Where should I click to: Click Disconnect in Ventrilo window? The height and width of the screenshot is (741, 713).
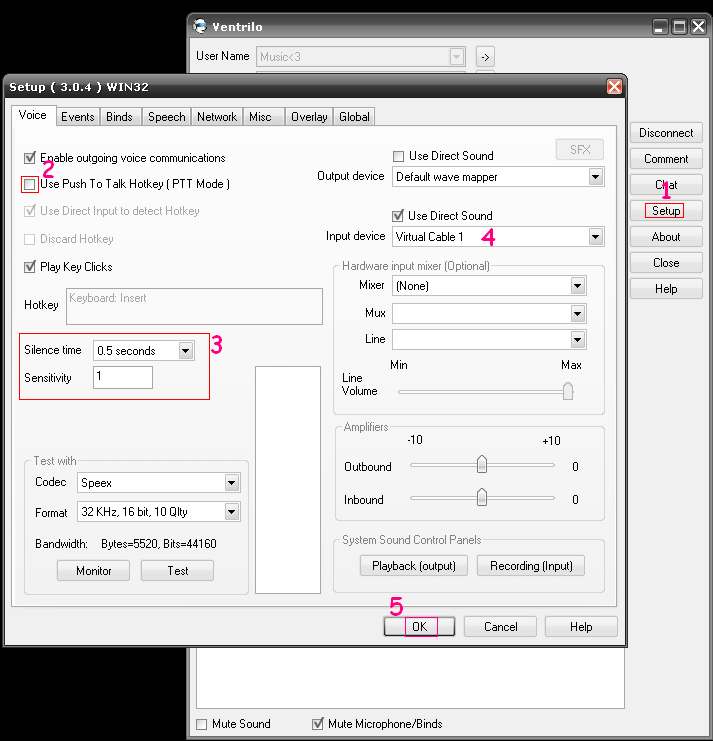click(666, 133)
